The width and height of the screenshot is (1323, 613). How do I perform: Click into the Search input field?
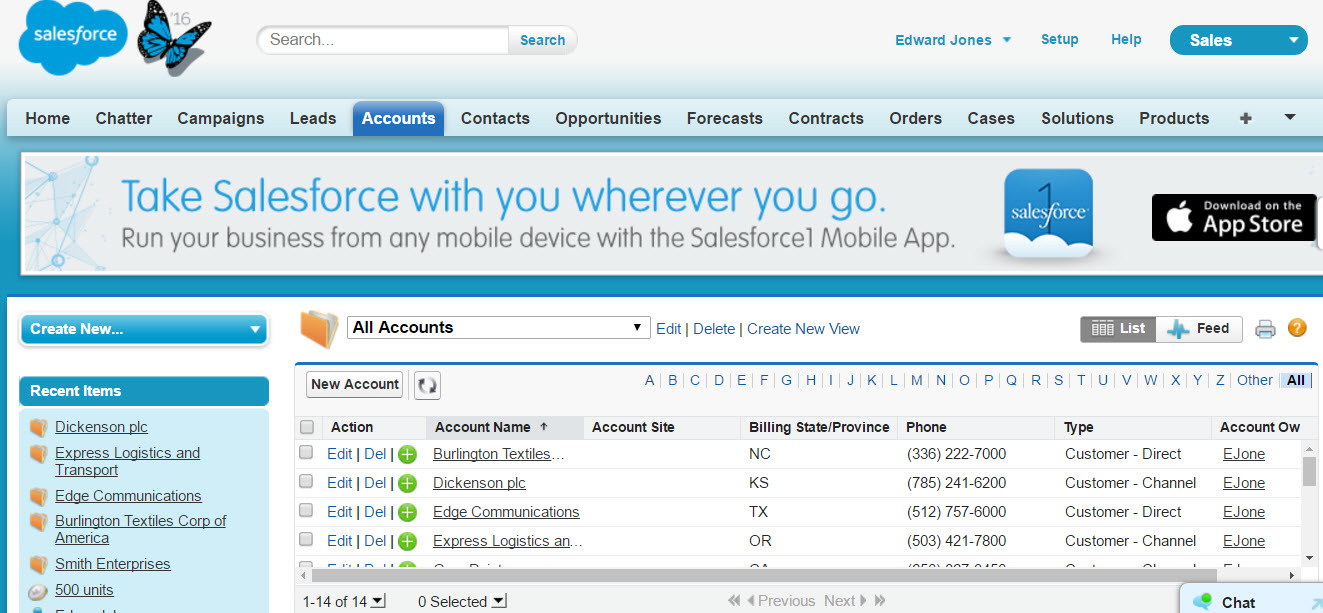pos(384,40)
